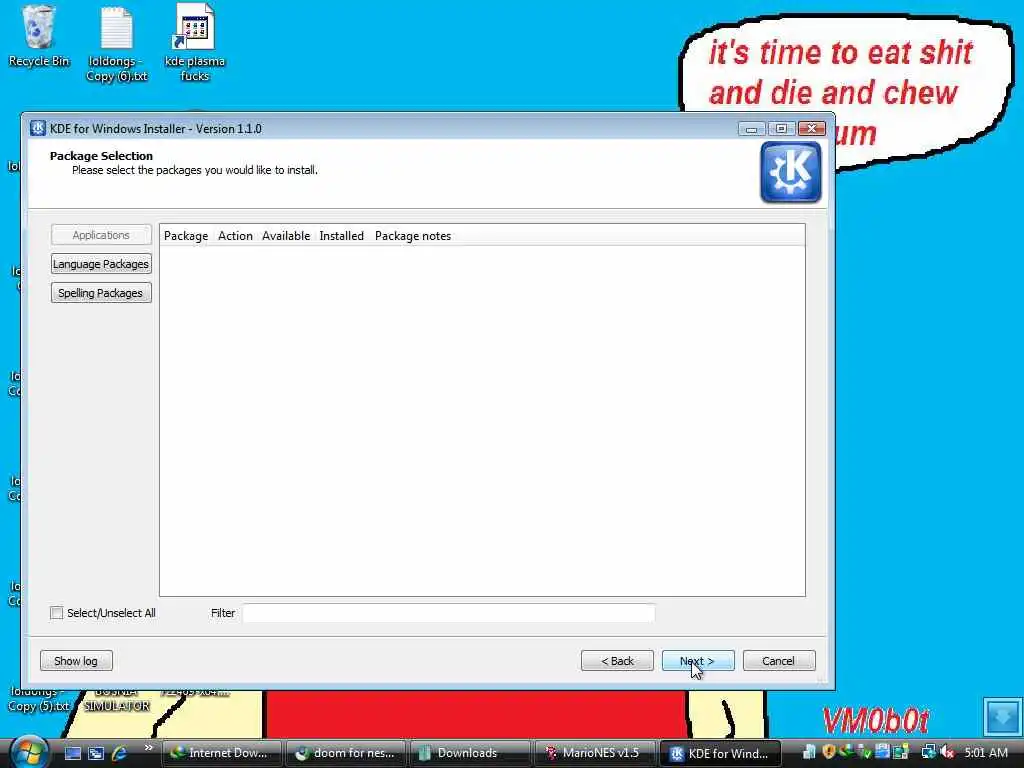Screen dimensions: 1024x768
Task: Click the muted volume tray icon
Action: (947, 752)
